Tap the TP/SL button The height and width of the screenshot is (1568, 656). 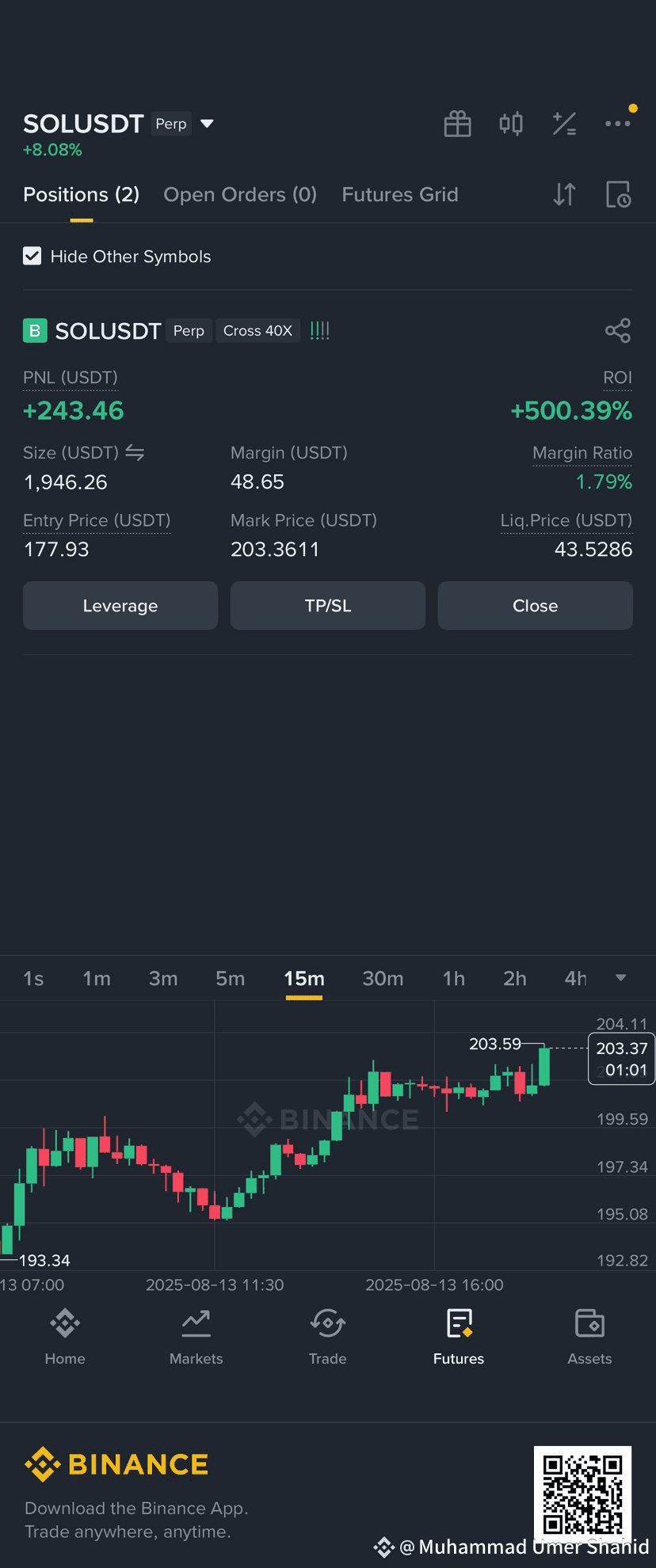click(x=328, y=606)
